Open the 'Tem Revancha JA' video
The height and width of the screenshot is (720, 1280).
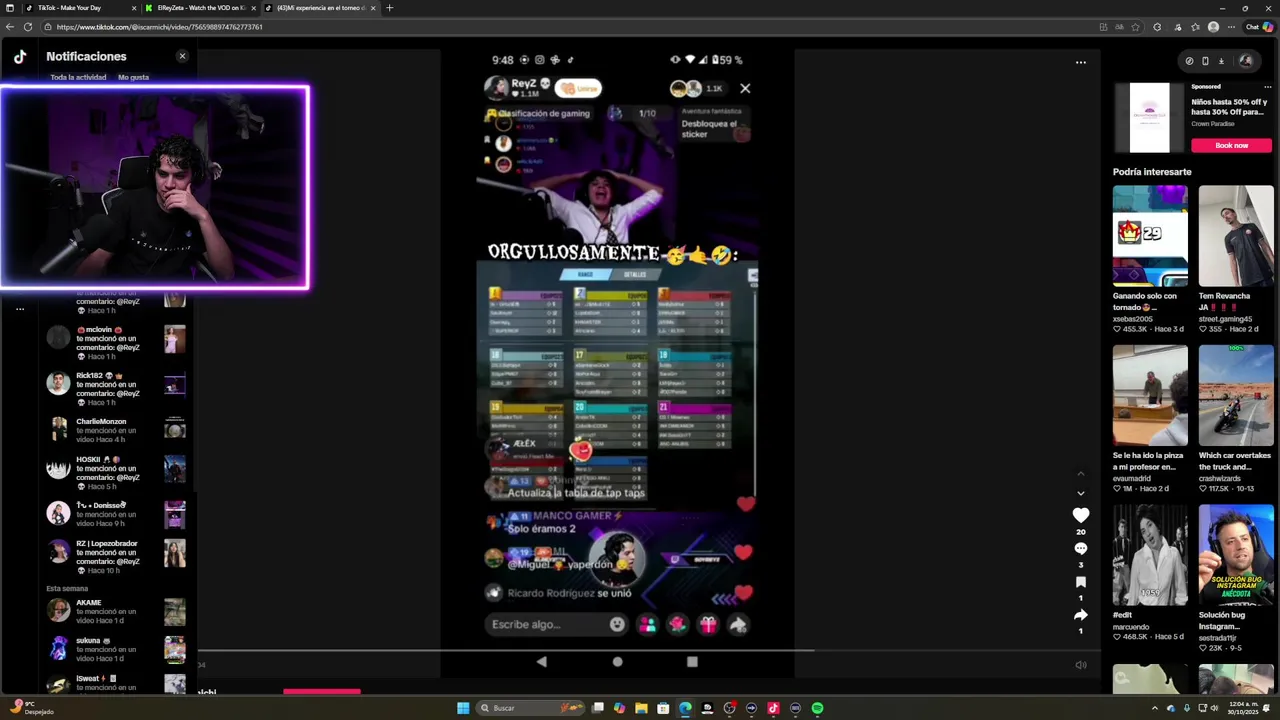(1236, 236)
